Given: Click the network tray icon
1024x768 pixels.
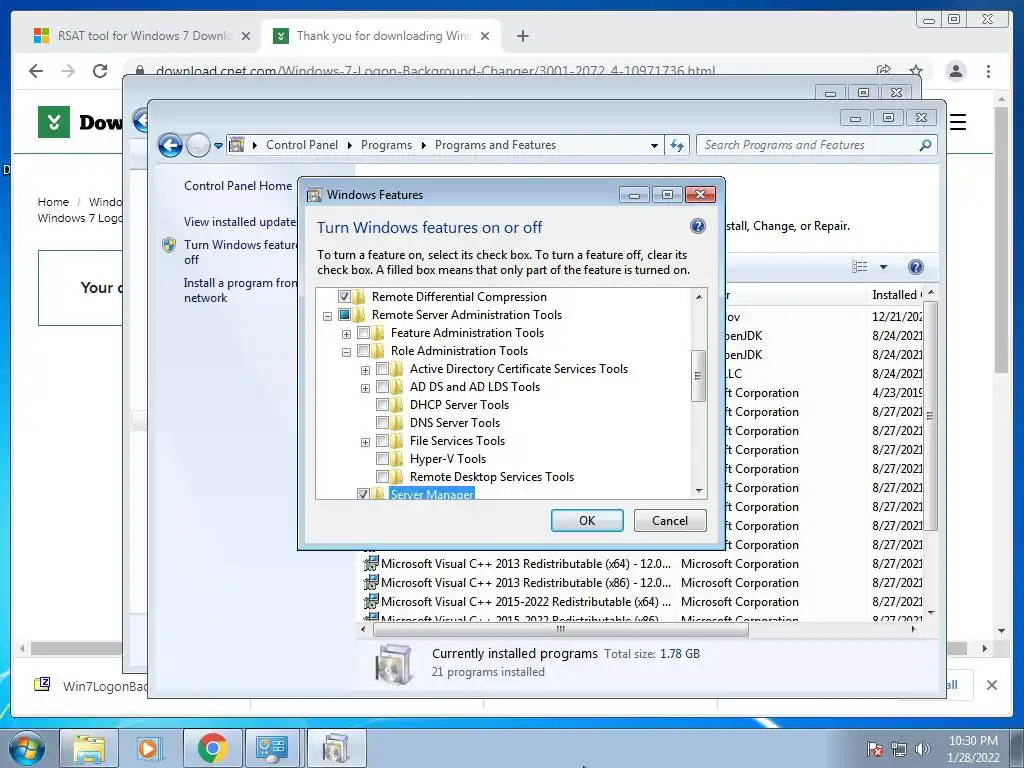Looking at the screenshot, I should [899, 749].
